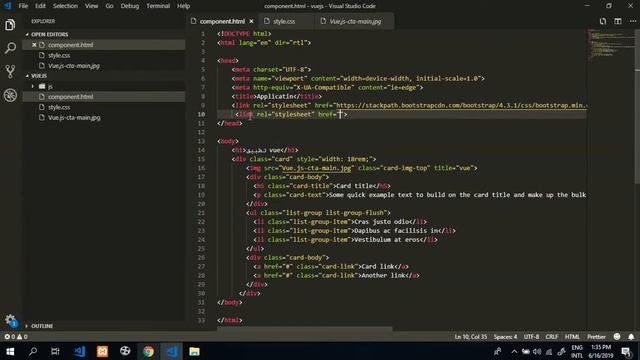
Task: Click Ln 10, Col 35 in status bar
Action: (471, 337)
